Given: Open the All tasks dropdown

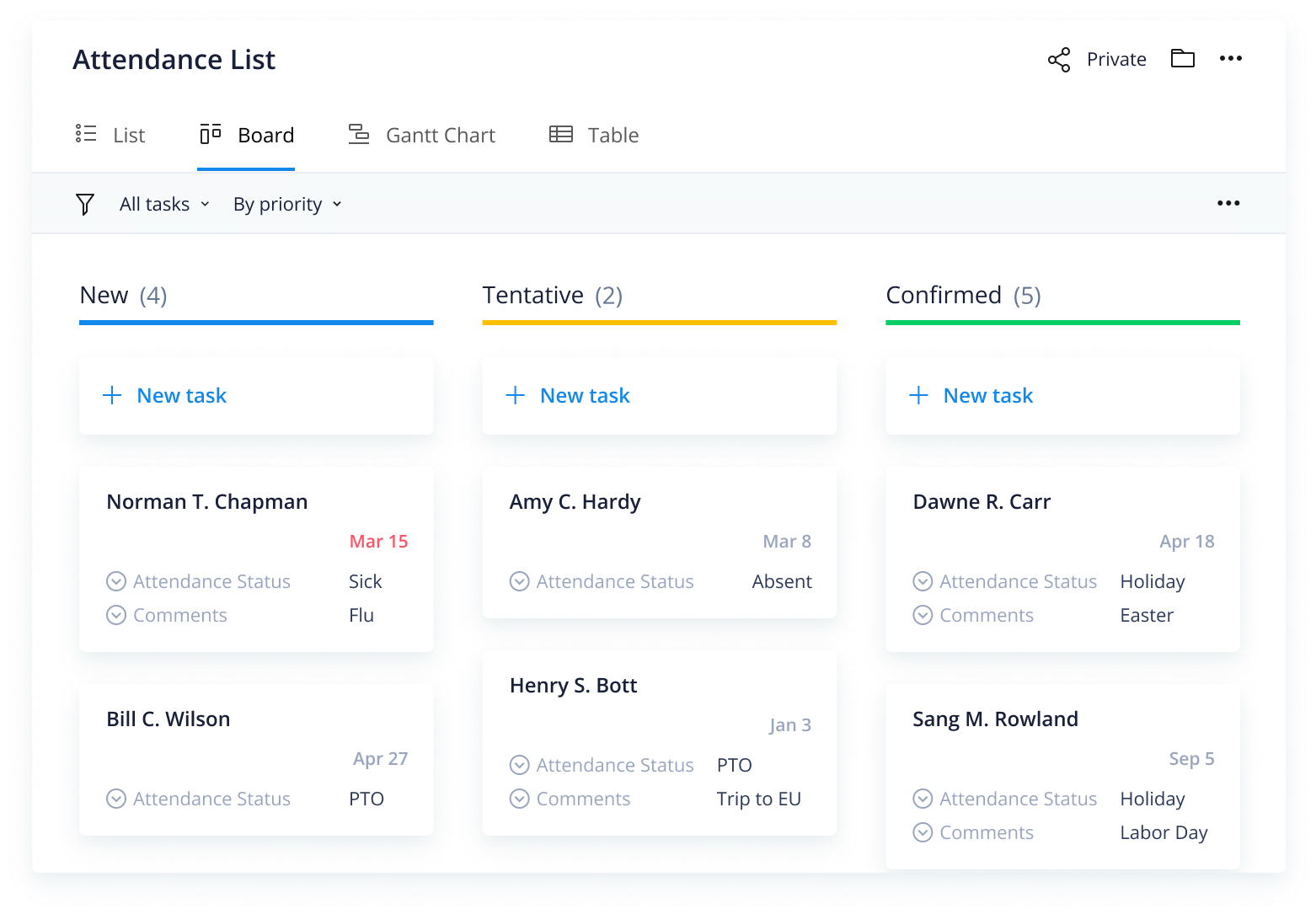Looking at the screenshot, I should pos(164,204).
